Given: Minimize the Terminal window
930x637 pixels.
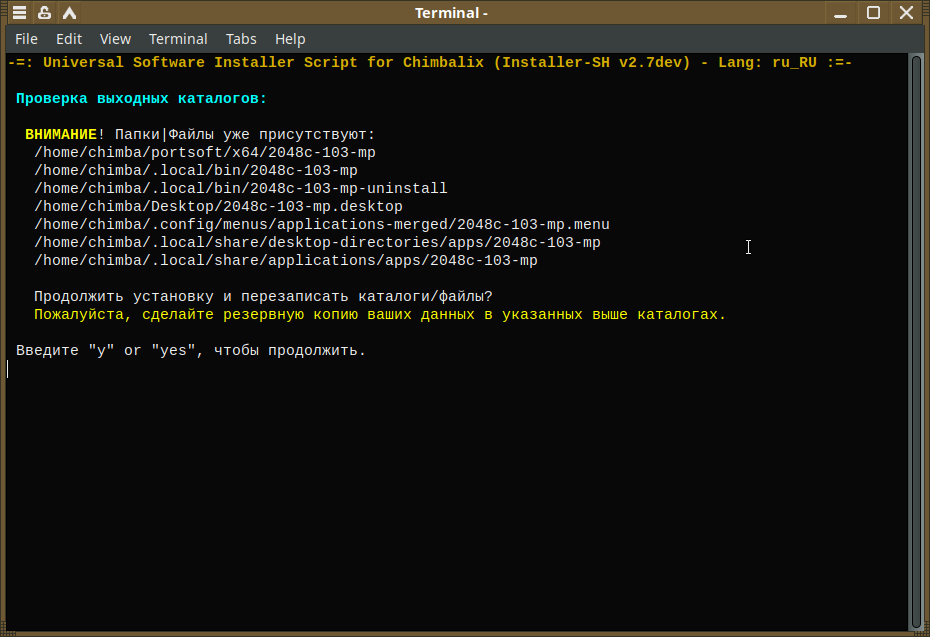Looking at the screenshot, I should 840,12.
